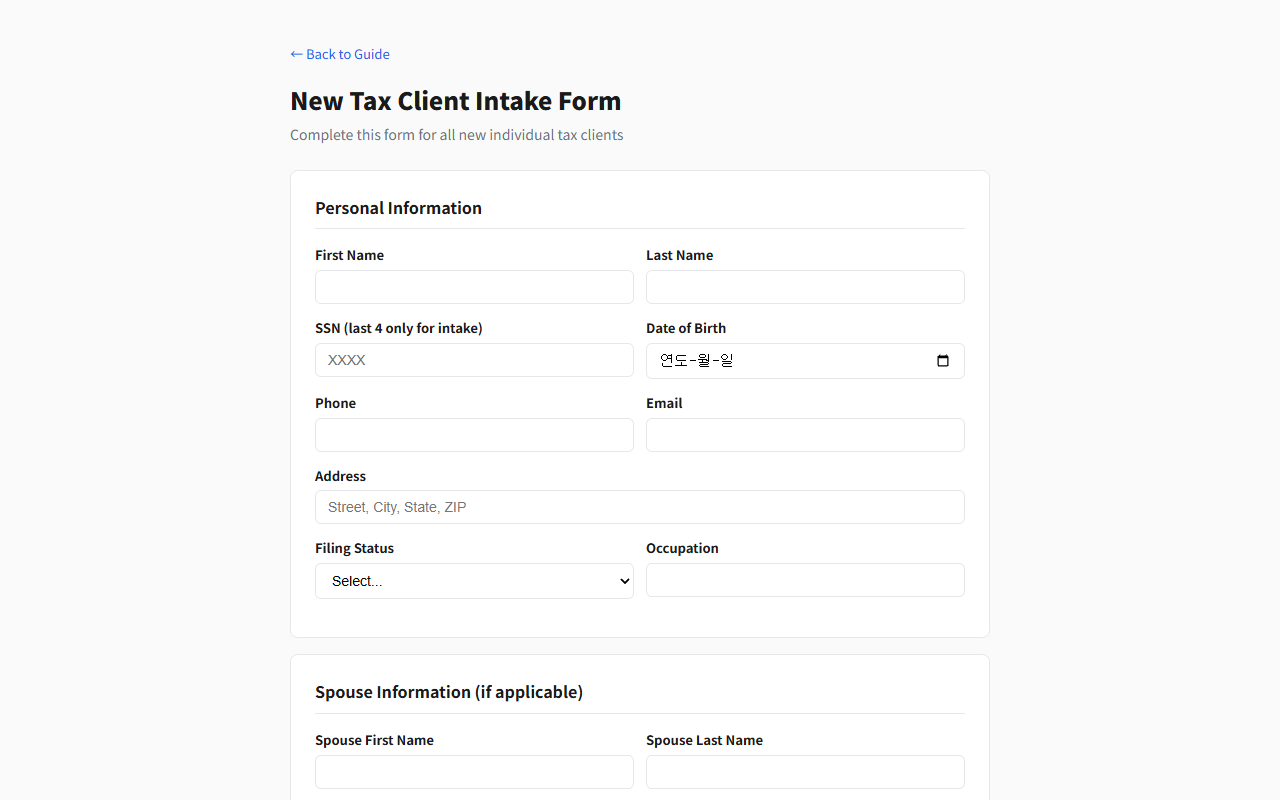1280x800 pixels.
Task: Select the day segment in Date of Birth
Action: tap(727, 361)
